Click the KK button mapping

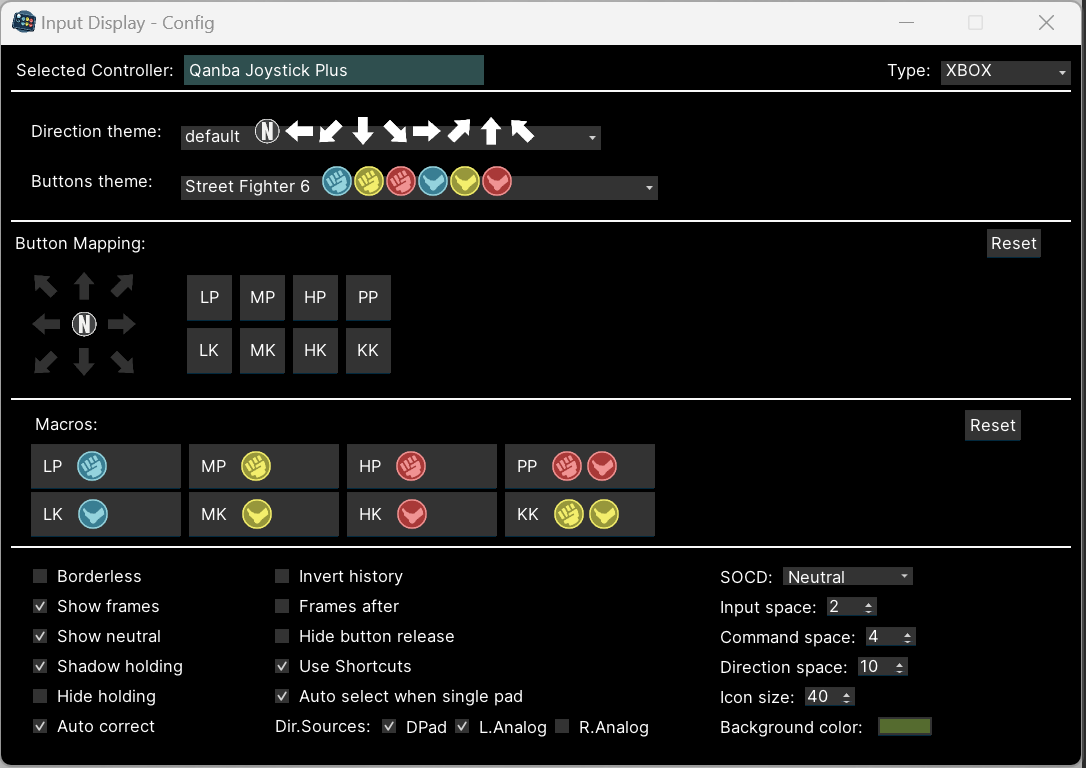click(368, 350)
